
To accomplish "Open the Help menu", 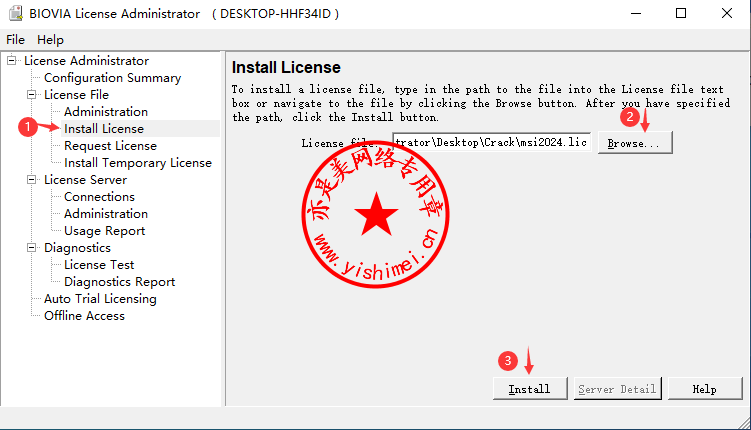I will point(50,39).
